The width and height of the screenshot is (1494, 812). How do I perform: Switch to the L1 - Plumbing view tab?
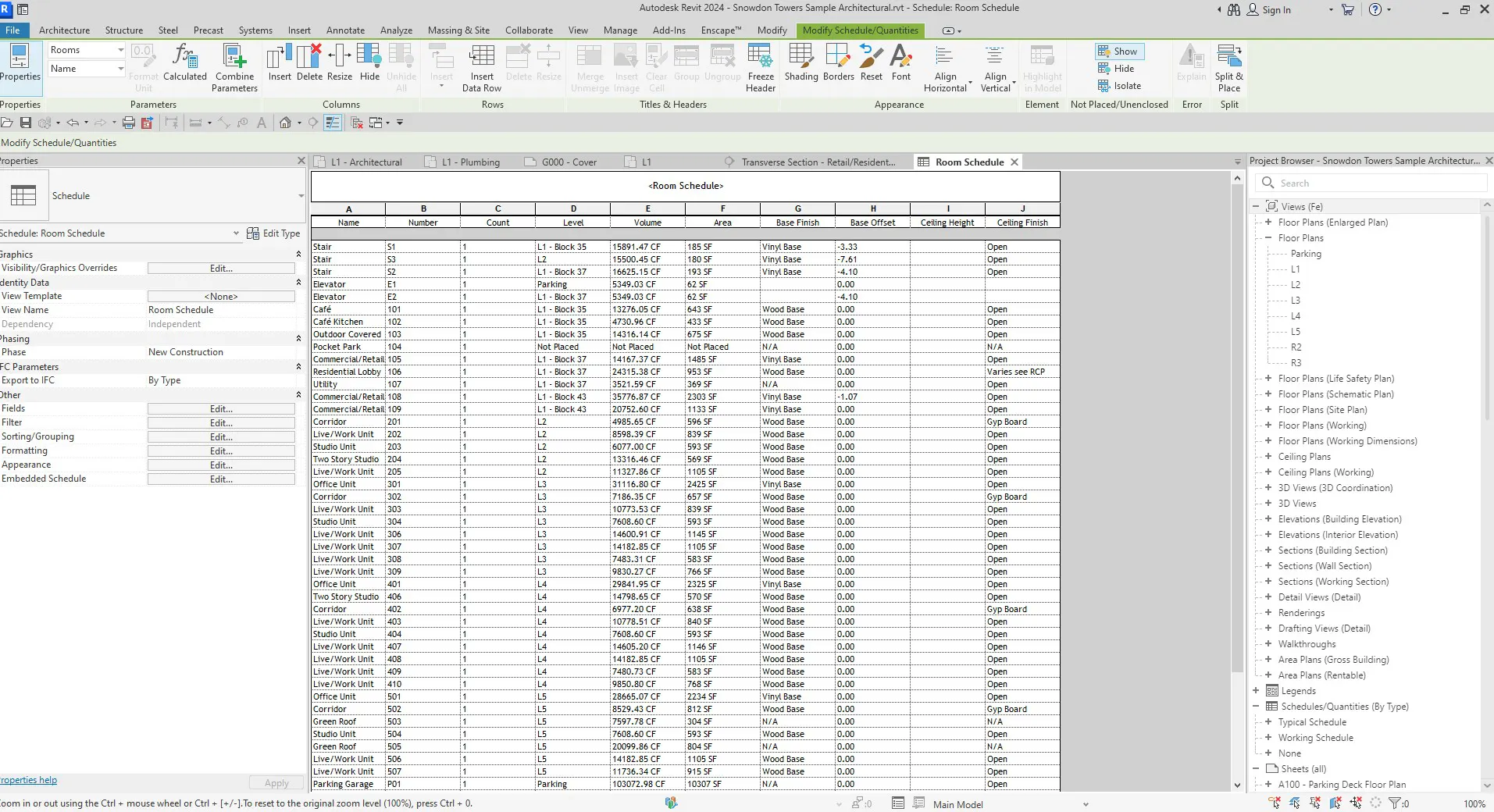tap(470, 162)
